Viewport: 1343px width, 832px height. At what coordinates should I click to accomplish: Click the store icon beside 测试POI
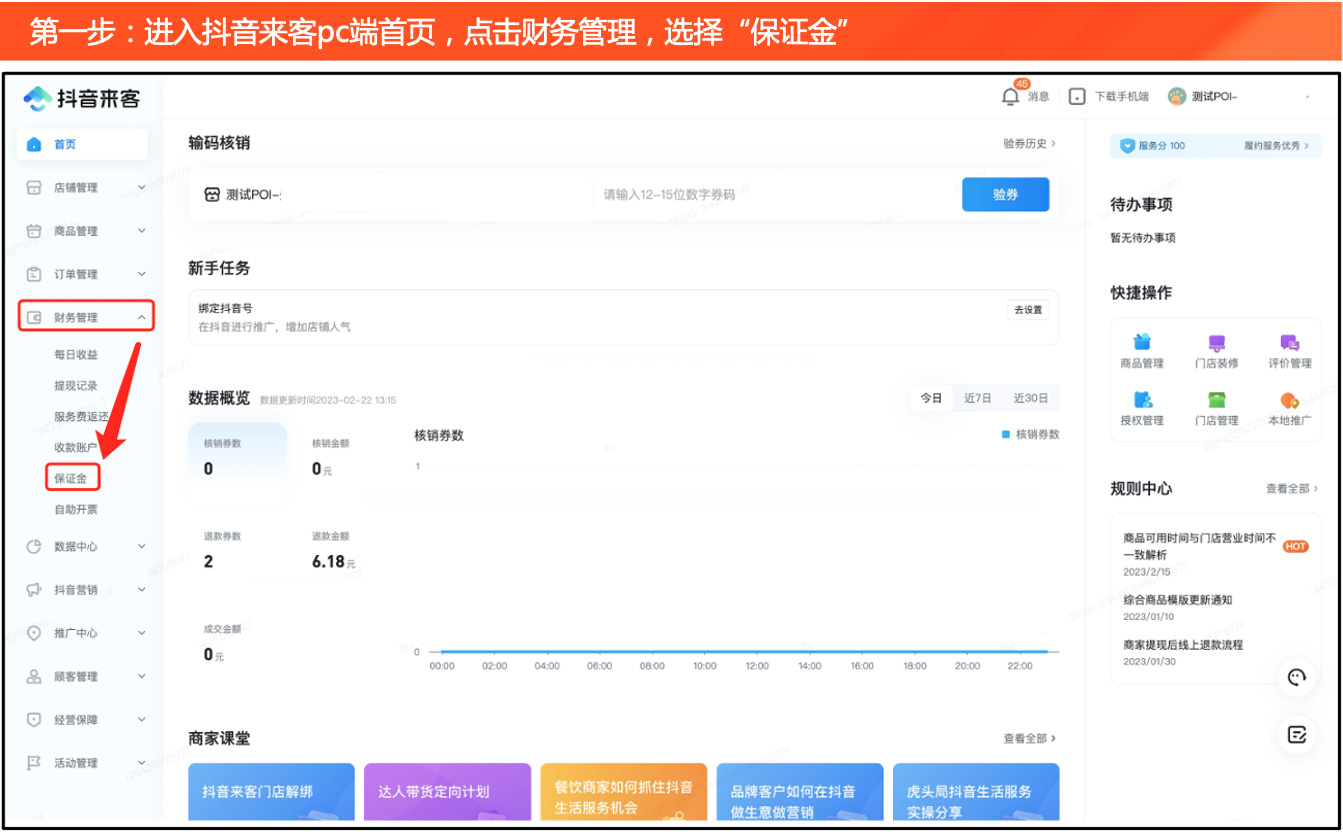pyautogui.click(x=212, y=195)
